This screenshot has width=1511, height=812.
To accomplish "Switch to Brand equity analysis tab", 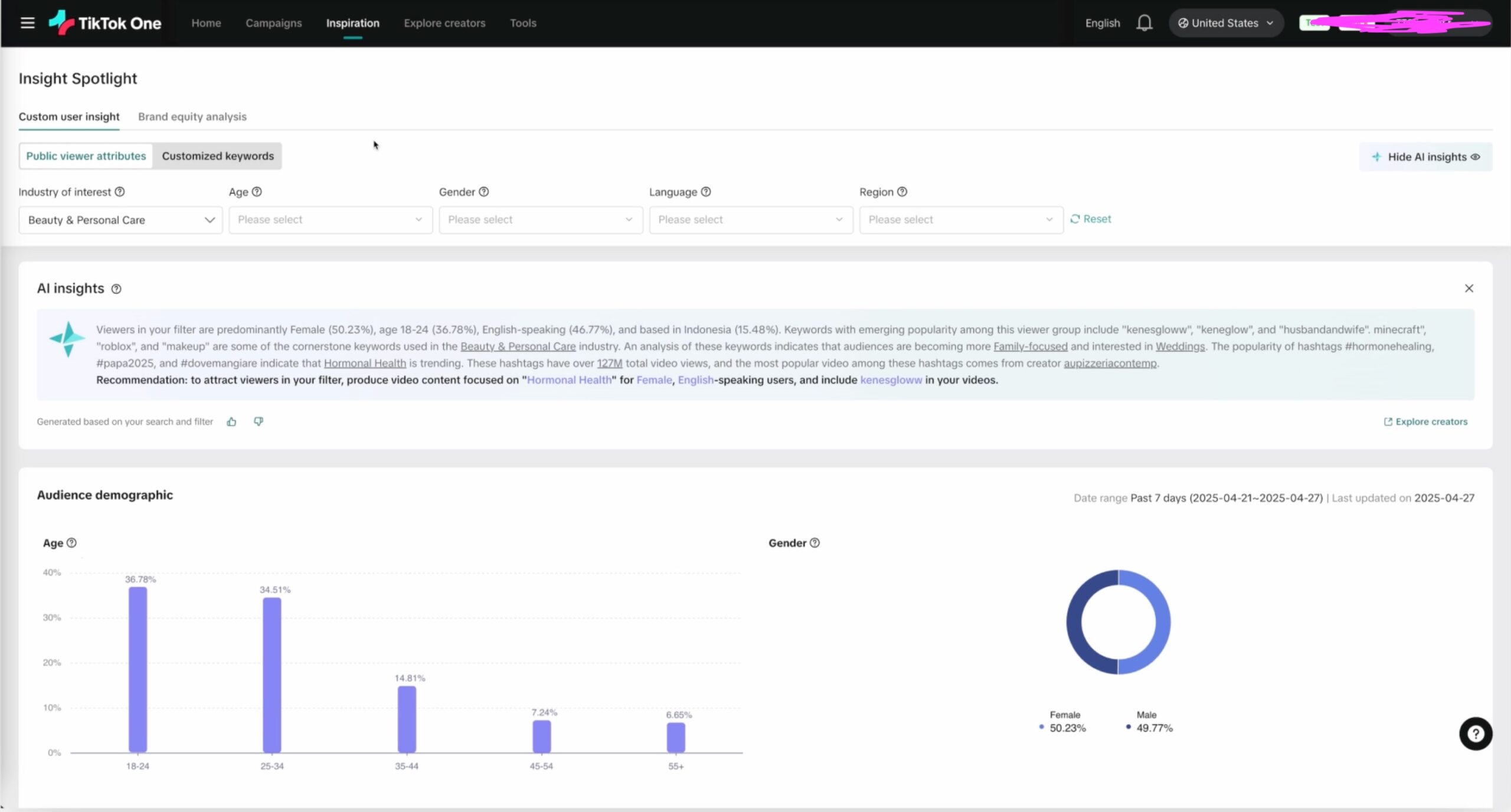I will [x=192, y=117].
